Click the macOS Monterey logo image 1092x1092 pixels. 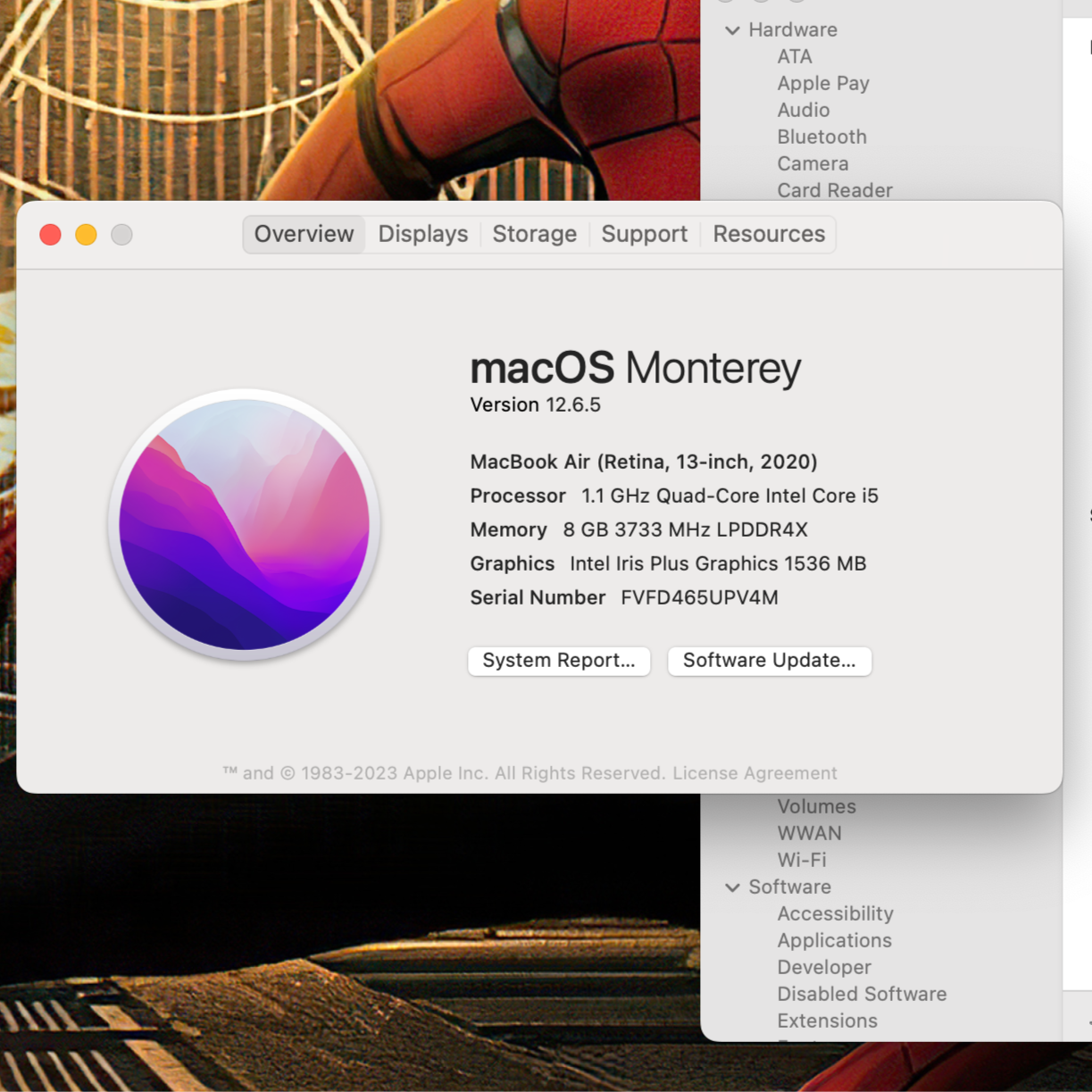pos(245,525)
